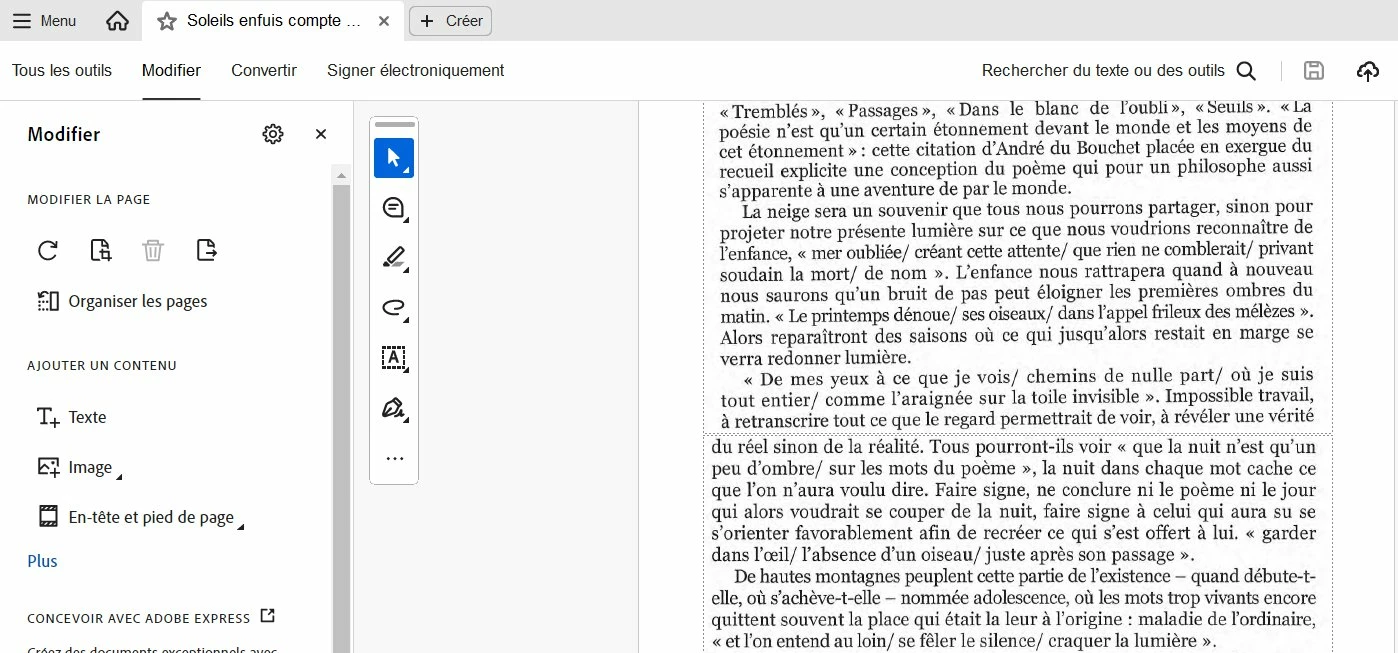The image size is (1398, 653).
Task: Open Modifier panel settings gear
Action: tap(273, 134)
